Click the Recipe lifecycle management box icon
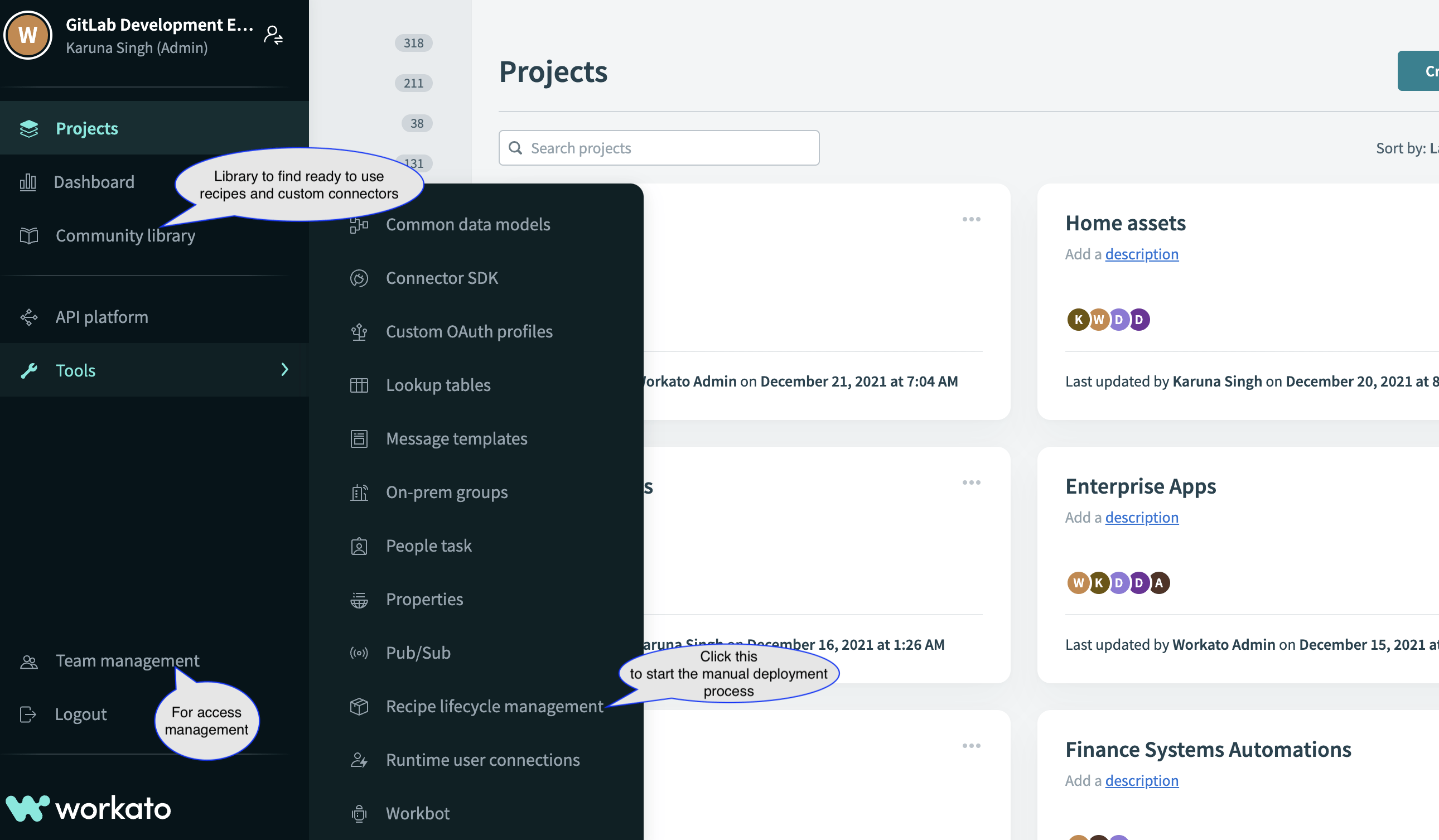 [359, 706]
